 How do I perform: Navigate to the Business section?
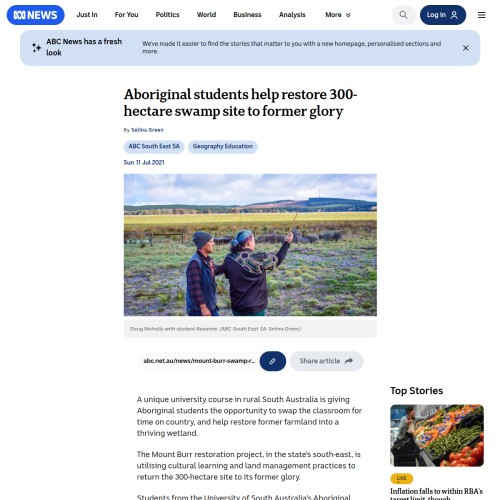point(247,15)
